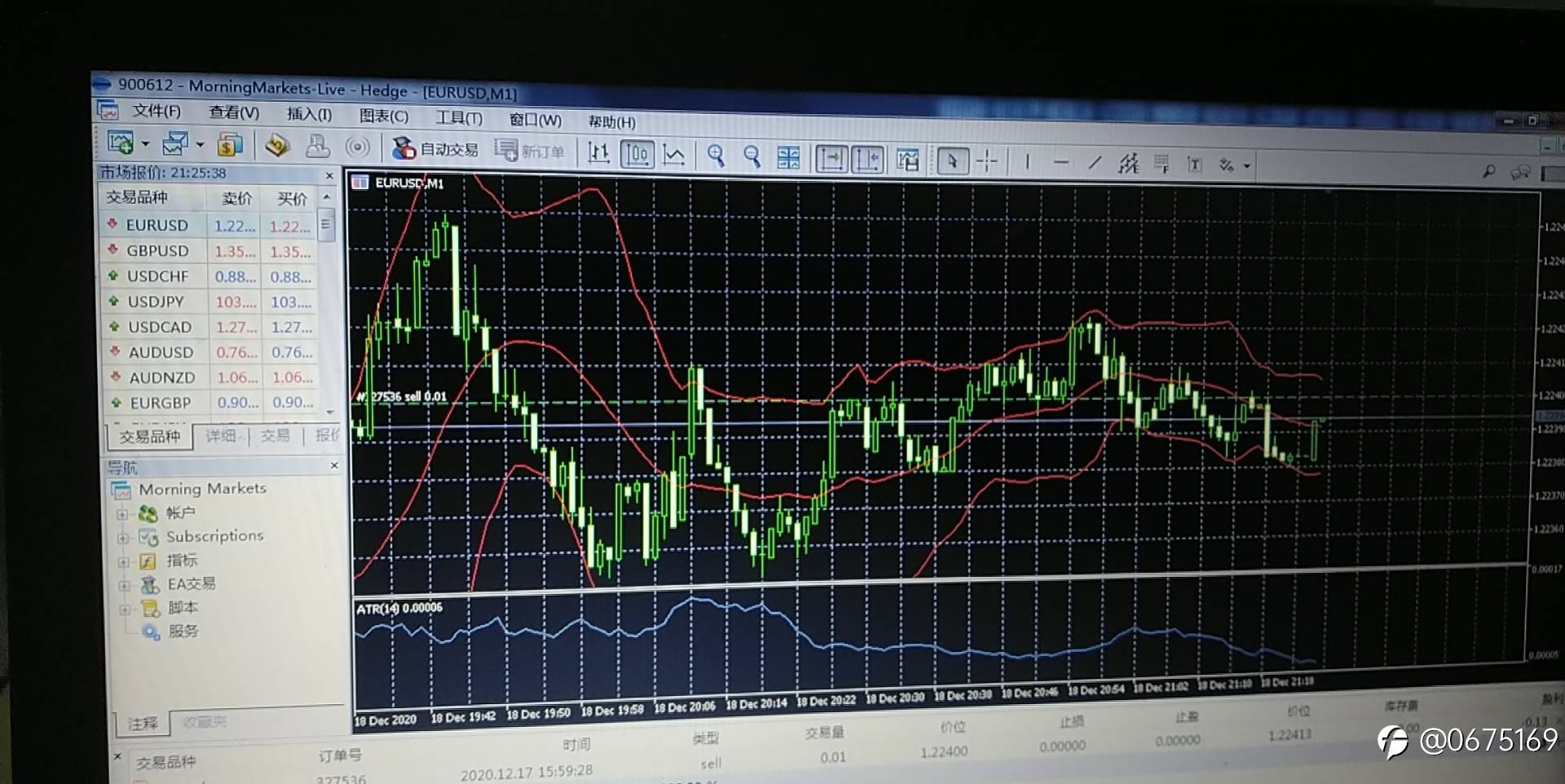This screenshot has height=784, width=1565.
Task: Switch chart to bar chart
Action: tap(599, 152)
